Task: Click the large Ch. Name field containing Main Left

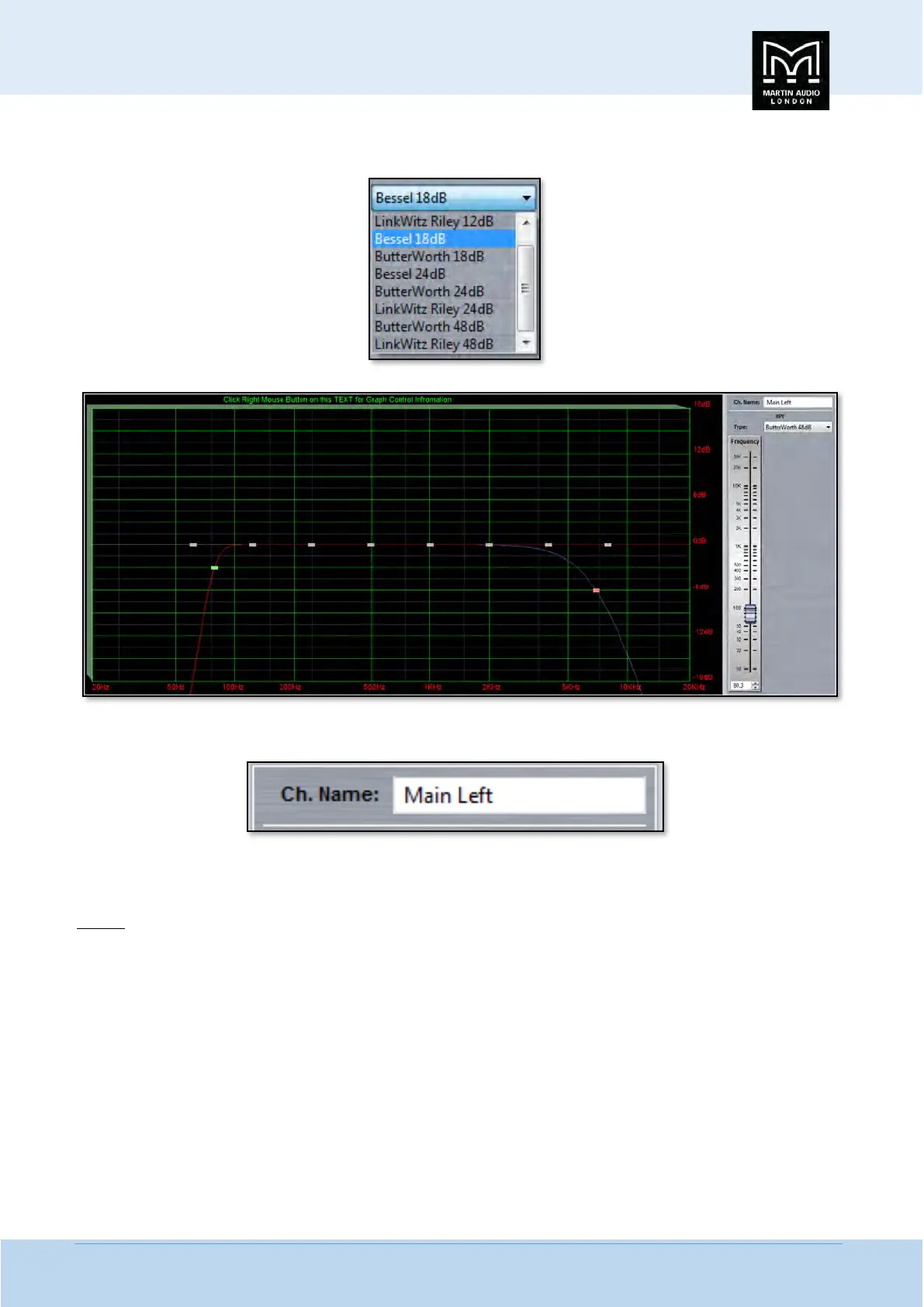Action: pyautogui.click(x=519, y=796)
